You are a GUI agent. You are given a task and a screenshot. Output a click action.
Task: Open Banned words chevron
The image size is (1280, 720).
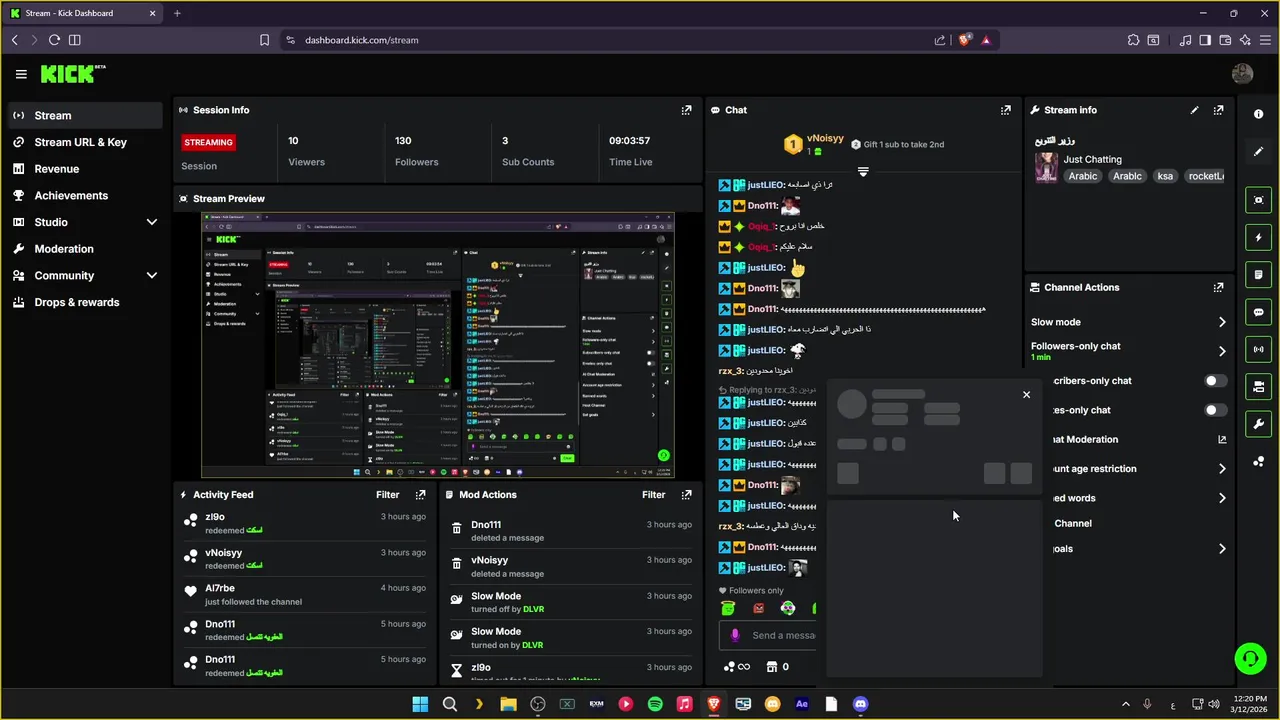click(x=1222, y=498)
